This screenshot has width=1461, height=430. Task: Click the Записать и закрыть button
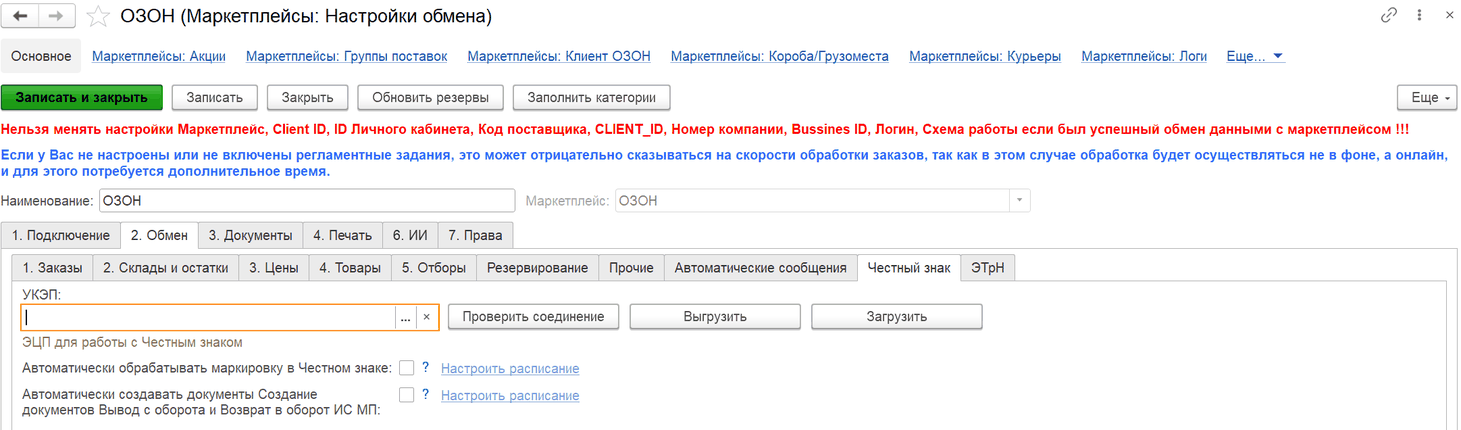click(x=82, y=97)
